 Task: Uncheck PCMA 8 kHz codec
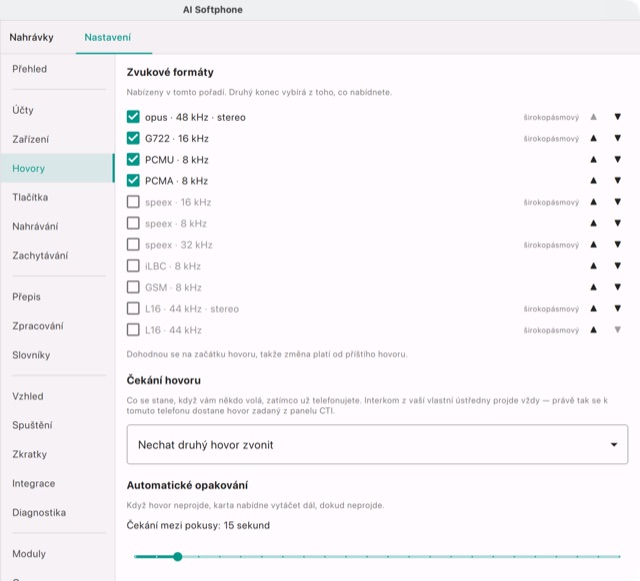coord(133,180)
